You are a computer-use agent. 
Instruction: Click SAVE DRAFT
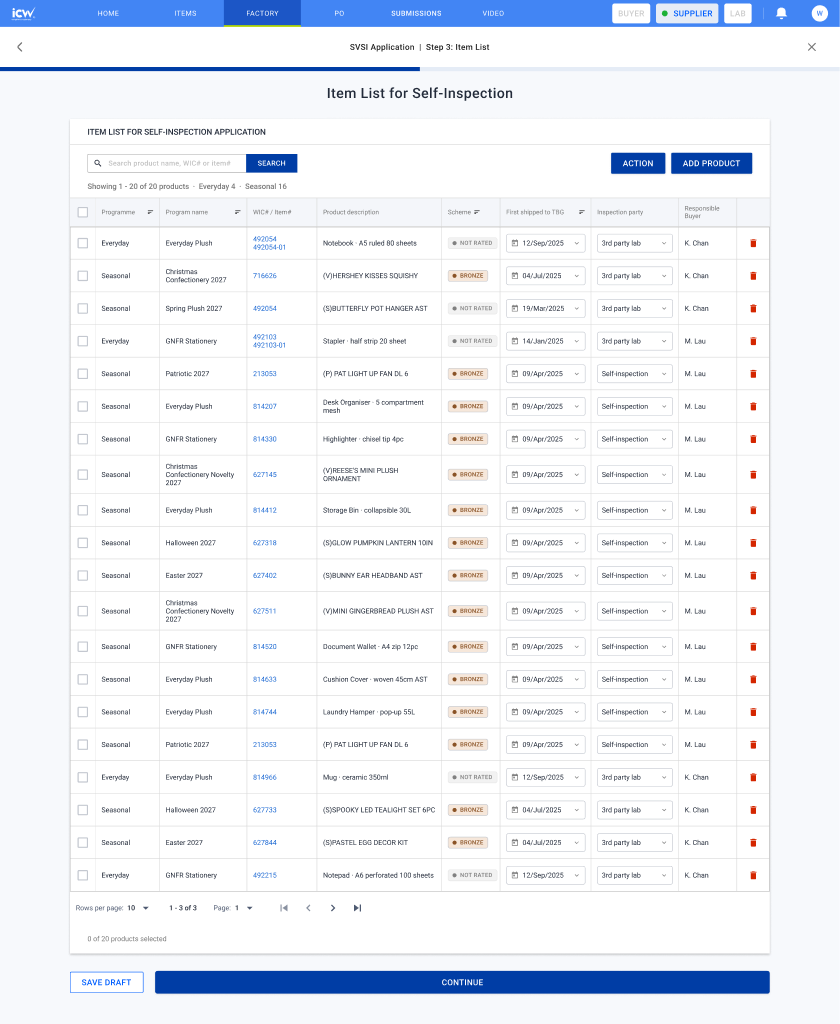coord(106,982)
